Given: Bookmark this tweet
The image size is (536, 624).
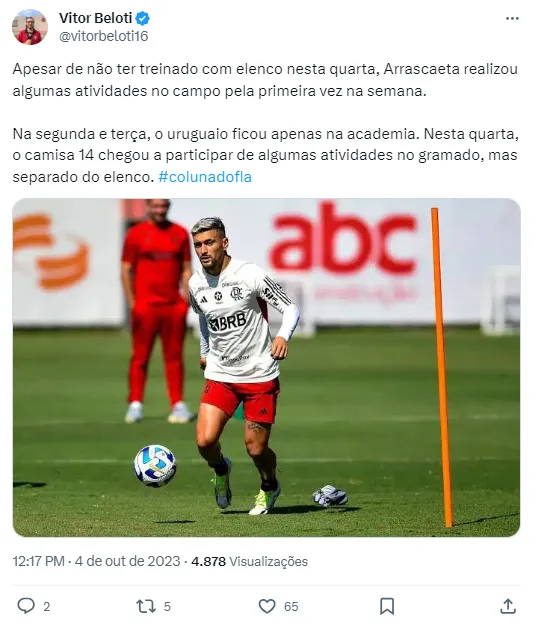Looking at the screenshot, I should click(x=387, y=606).
